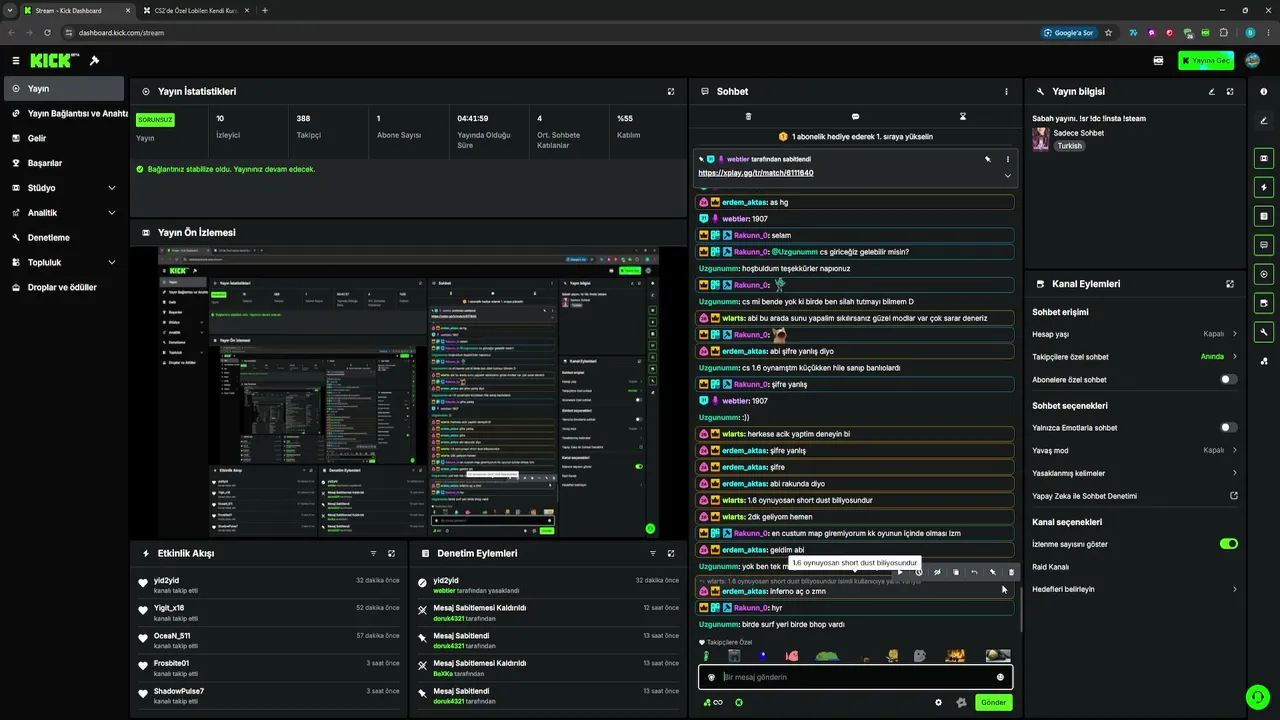The width and height of the screenshot is (1280, 720).
Task: Toggle Abonelere özel sohbet switch
Action: tap(1229, 380)
